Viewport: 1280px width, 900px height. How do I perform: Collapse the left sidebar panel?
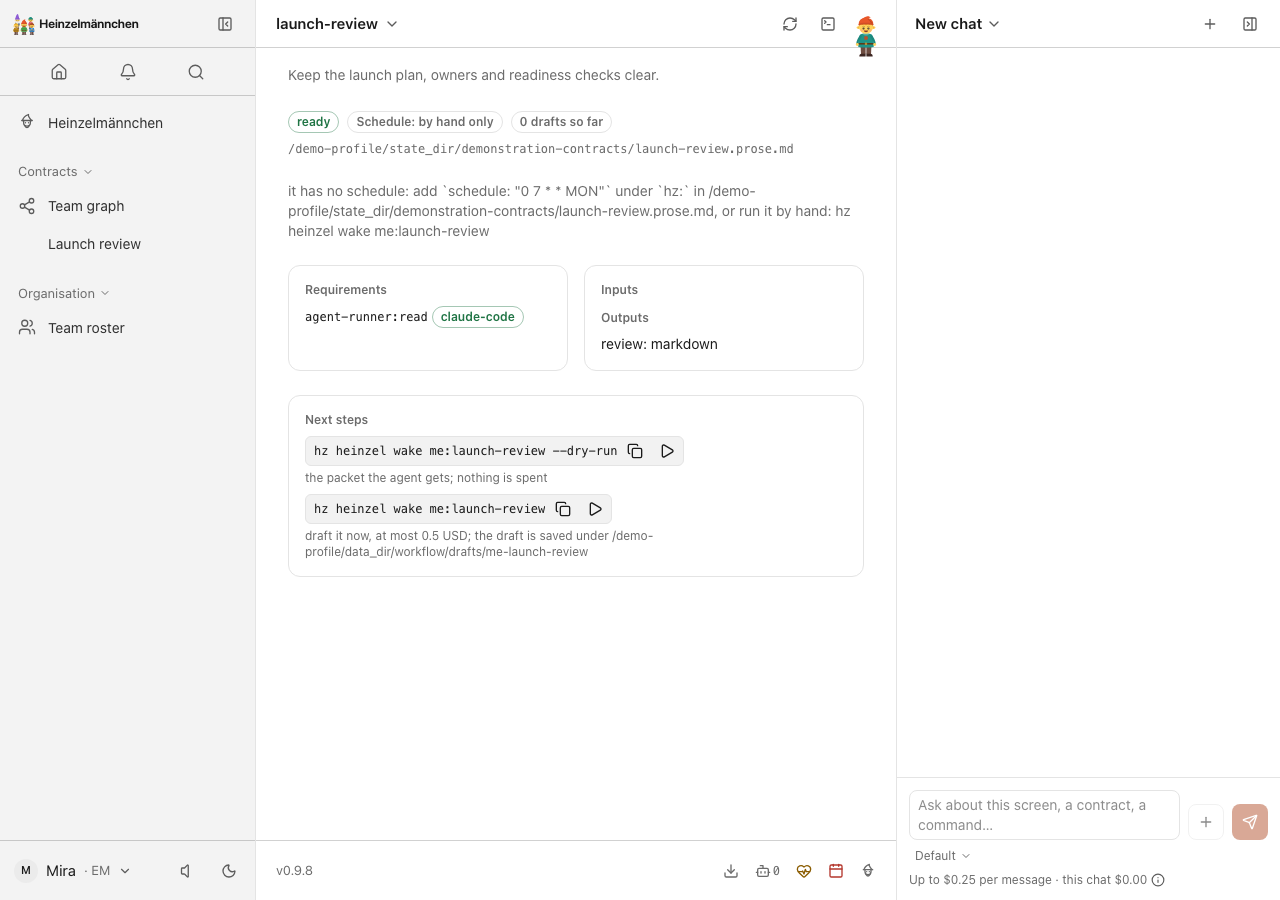coord(225,24)
